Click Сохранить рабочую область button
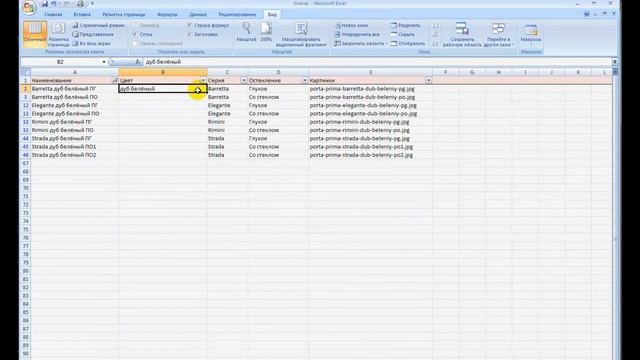 pos(462,34)
